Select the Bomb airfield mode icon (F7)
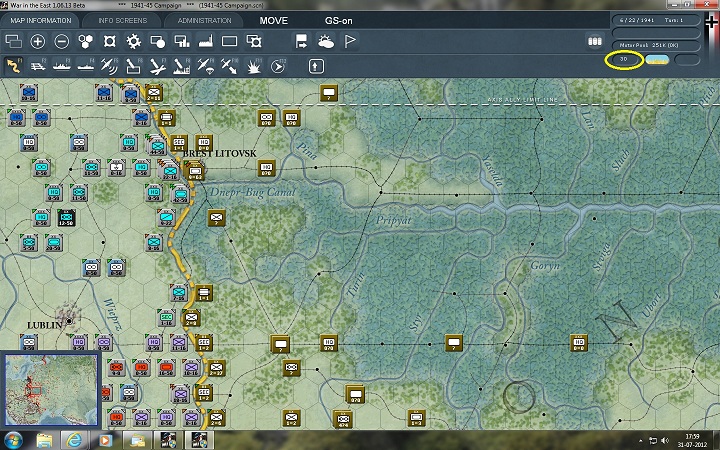The height and width of the screenshot is (450, 720). pyautogui.click(x=158, y=67)
